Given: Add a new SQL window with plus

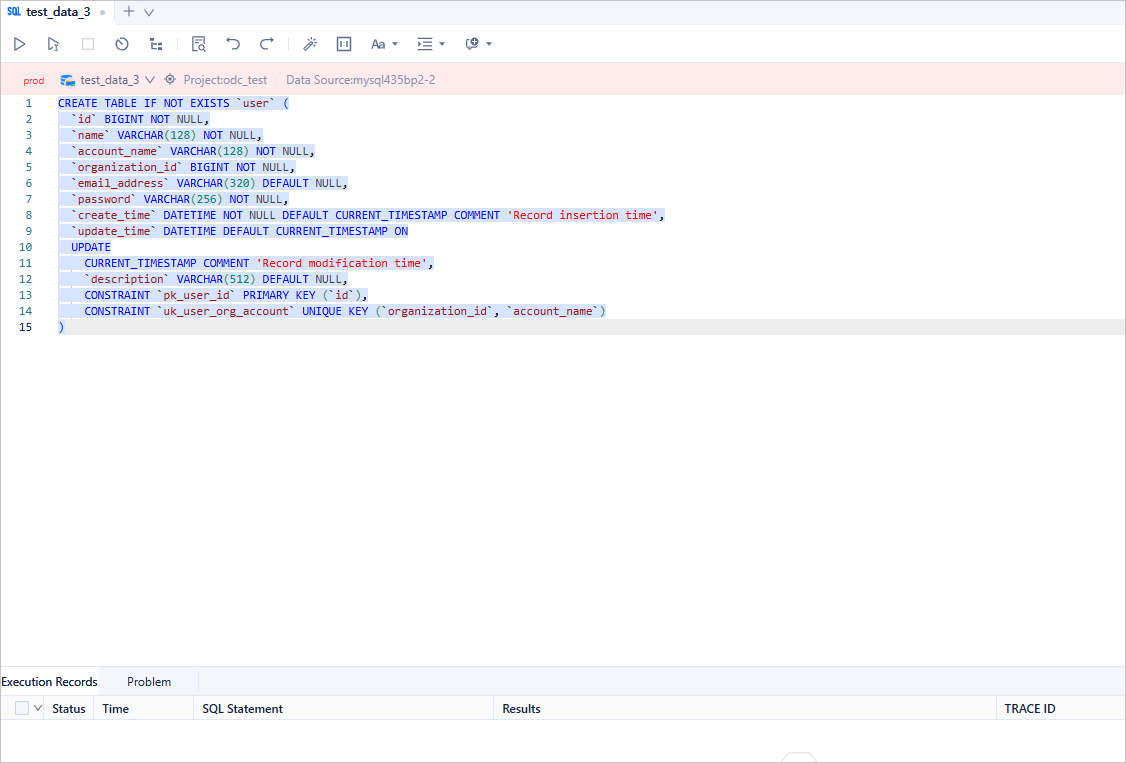Looking at the screenshot, I should tap(128, 12).
